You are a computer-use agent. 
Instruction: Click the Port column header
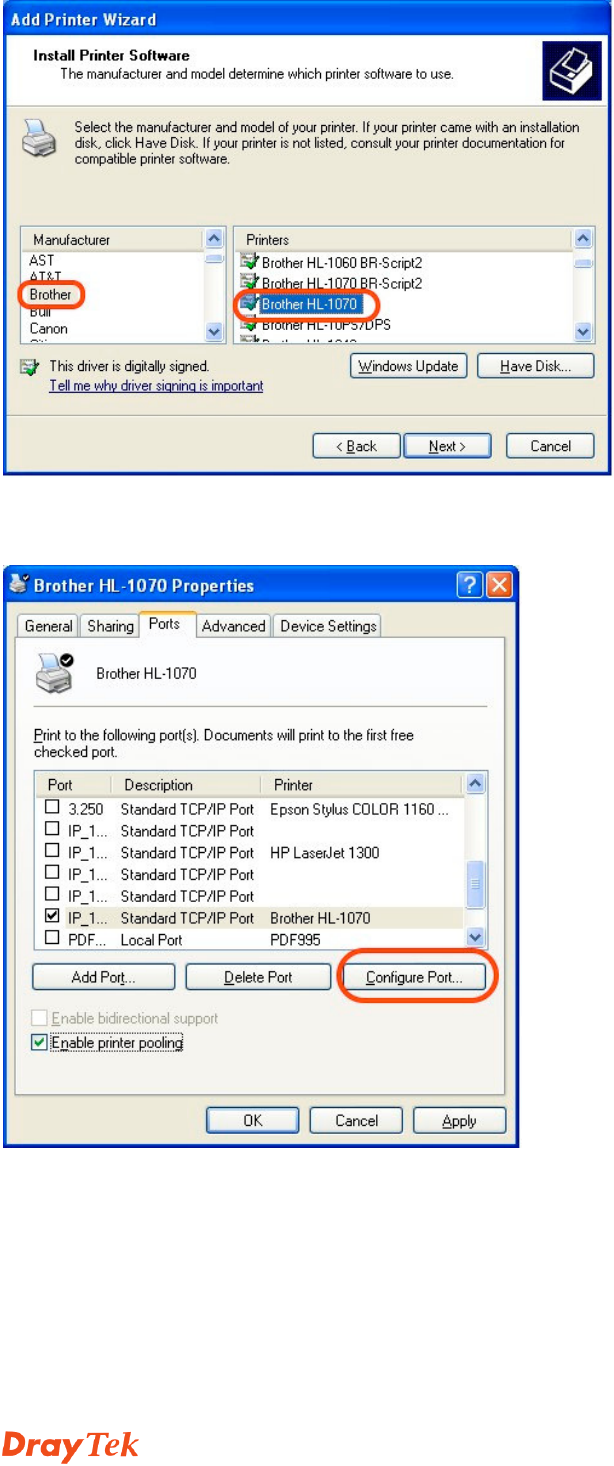click(x=73, y=785)
